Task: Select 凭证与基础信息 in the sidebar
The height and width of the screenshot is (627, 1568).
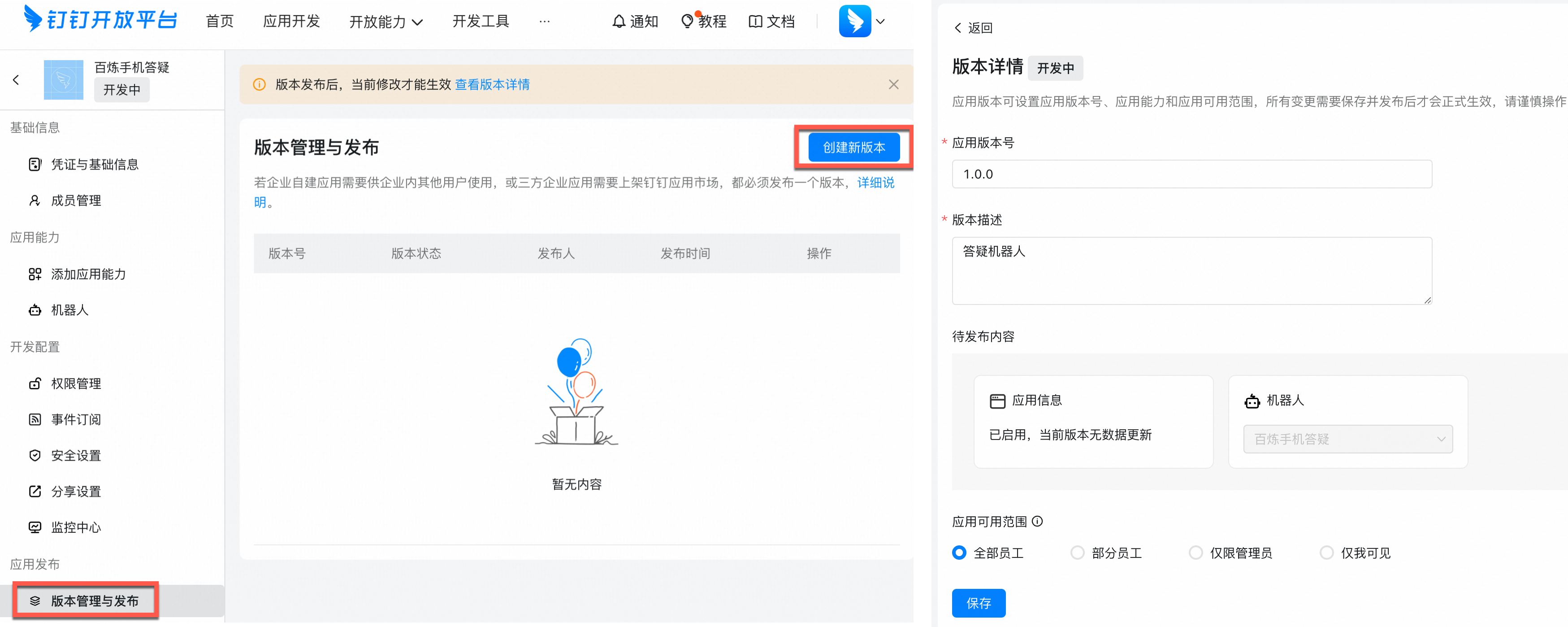Action: [95, 164]
